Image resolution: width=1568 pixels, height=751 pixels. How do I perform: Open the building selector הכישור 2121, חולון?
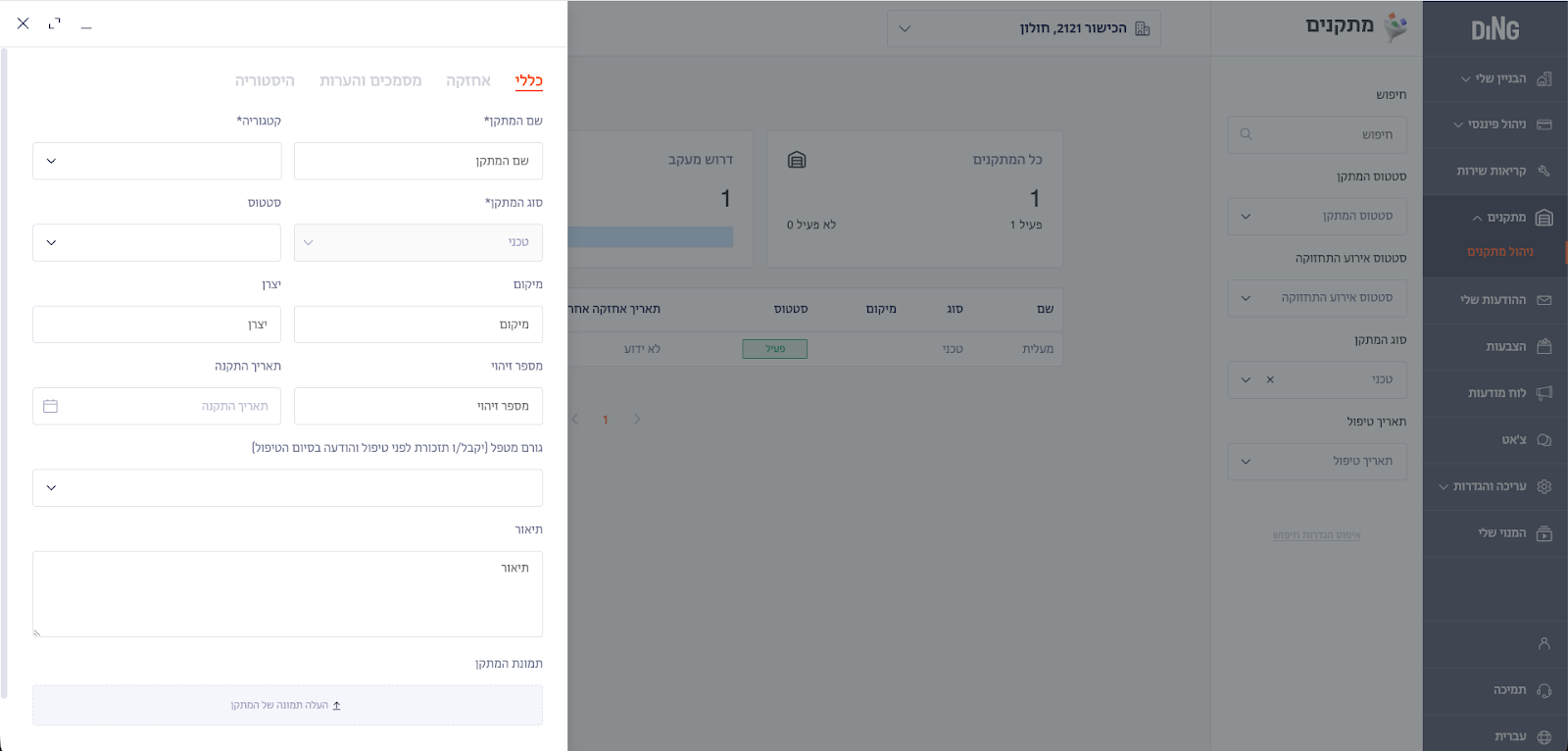click(x=1023, y=28)
